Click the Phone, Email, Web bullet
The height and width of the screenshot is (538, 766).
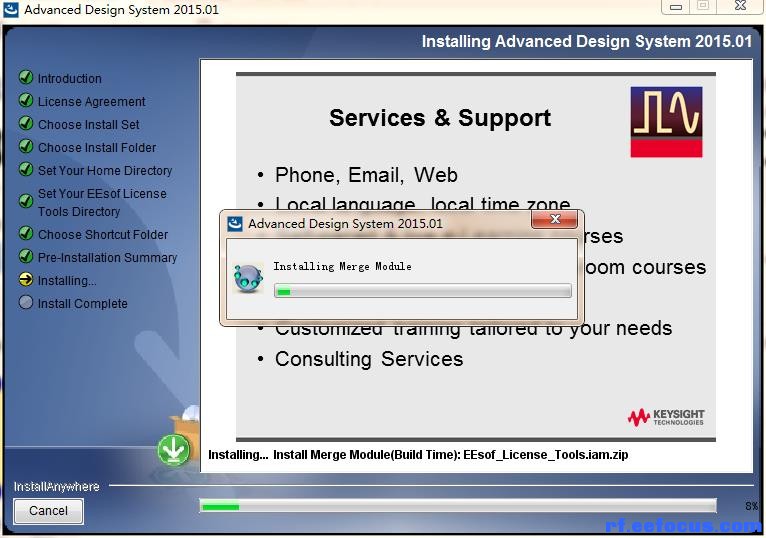click(366, 175)
